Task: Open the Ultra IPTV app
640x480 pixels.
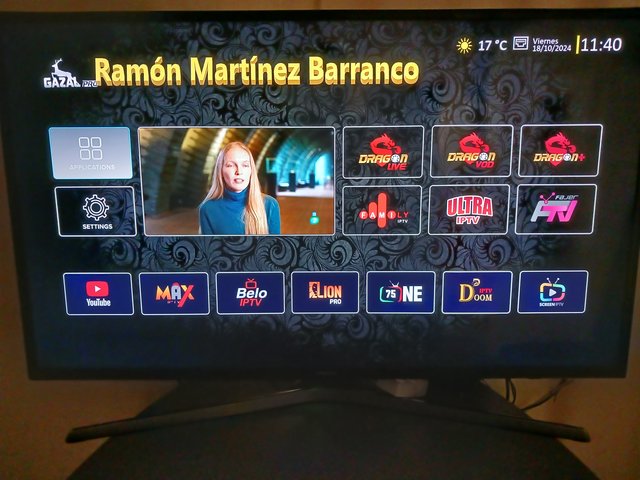Action: click(469, 210)
